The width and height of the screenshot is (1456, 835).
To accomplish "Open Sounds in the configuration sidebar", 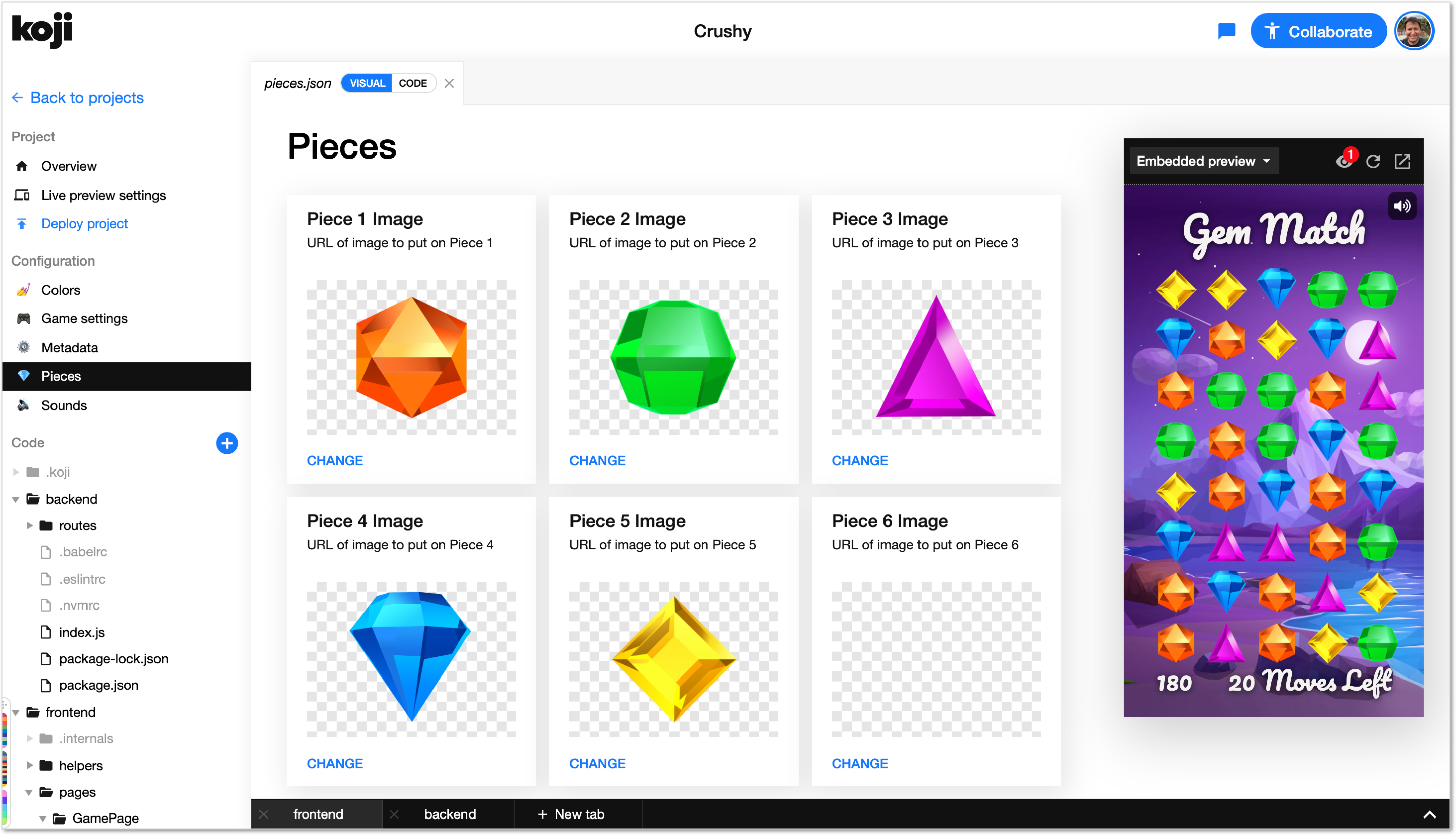I will 64,406.
